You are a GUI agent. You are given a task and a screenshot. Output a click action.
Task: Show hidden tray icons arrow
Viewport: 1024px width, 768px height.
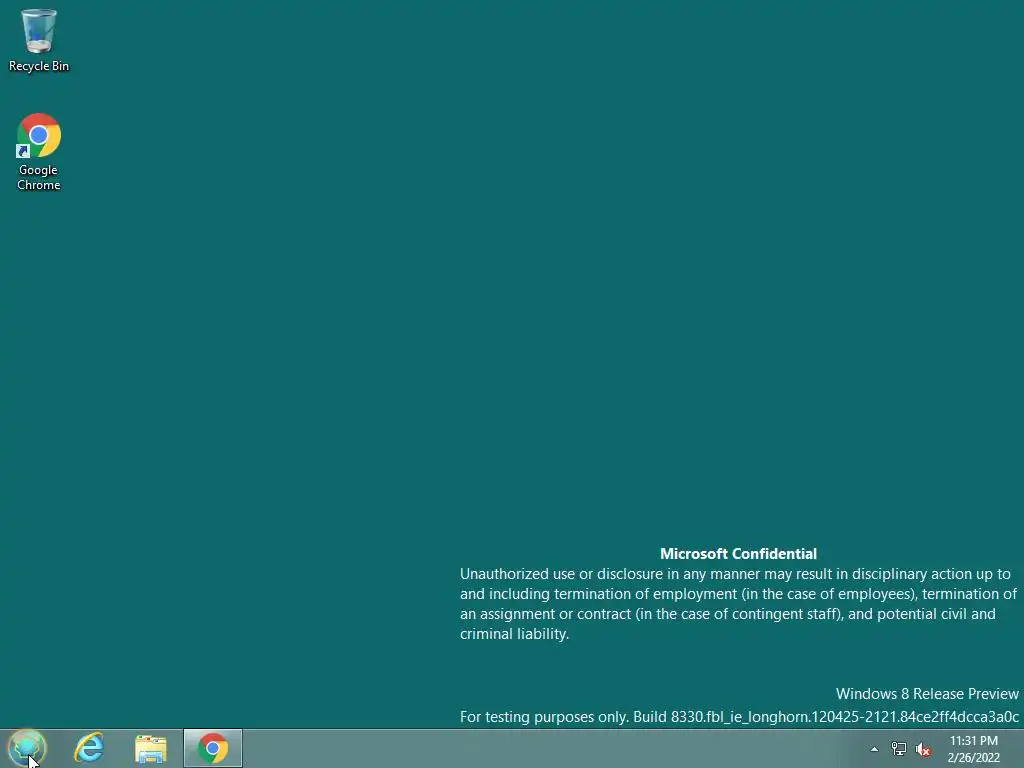point(874,749)
